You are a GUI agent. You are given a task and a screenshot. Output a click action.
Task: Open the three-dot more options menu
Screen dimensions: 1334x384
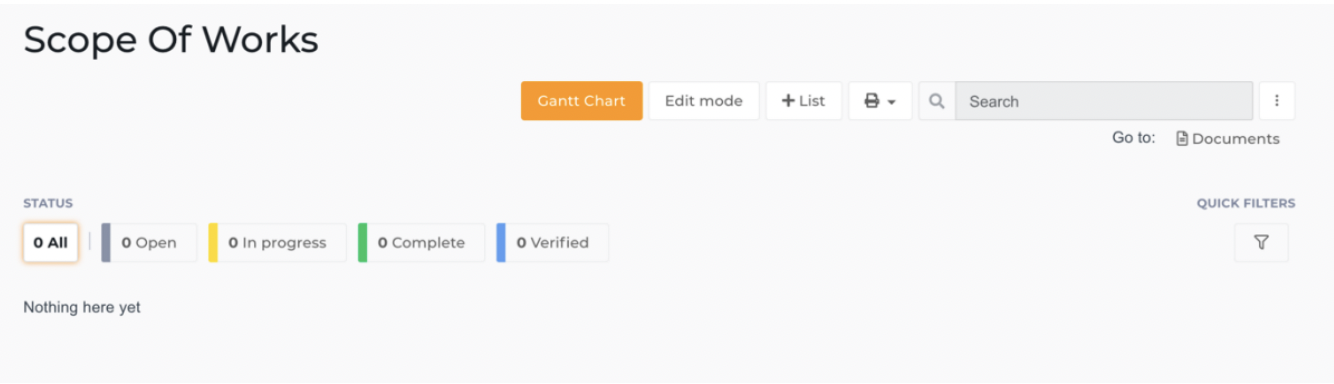pyautogui.click(x=1277, y=101)
